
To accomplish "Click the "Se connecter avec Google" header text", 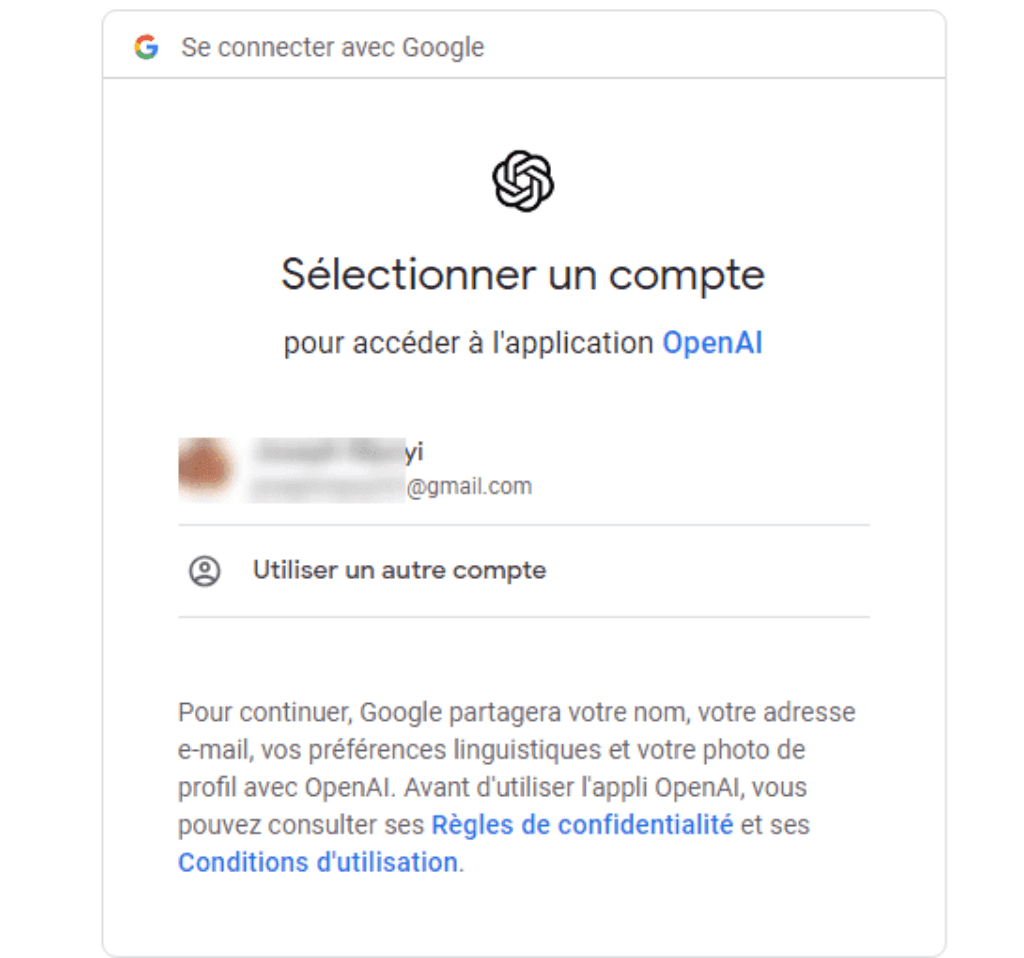I will pos(332,47).
